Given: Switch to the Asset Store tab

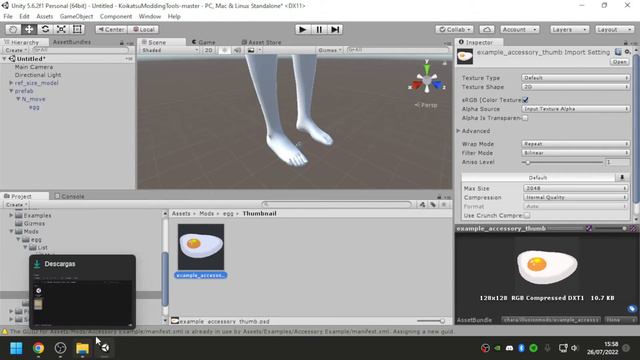Looking at the screenshot, I should (261, 42).
